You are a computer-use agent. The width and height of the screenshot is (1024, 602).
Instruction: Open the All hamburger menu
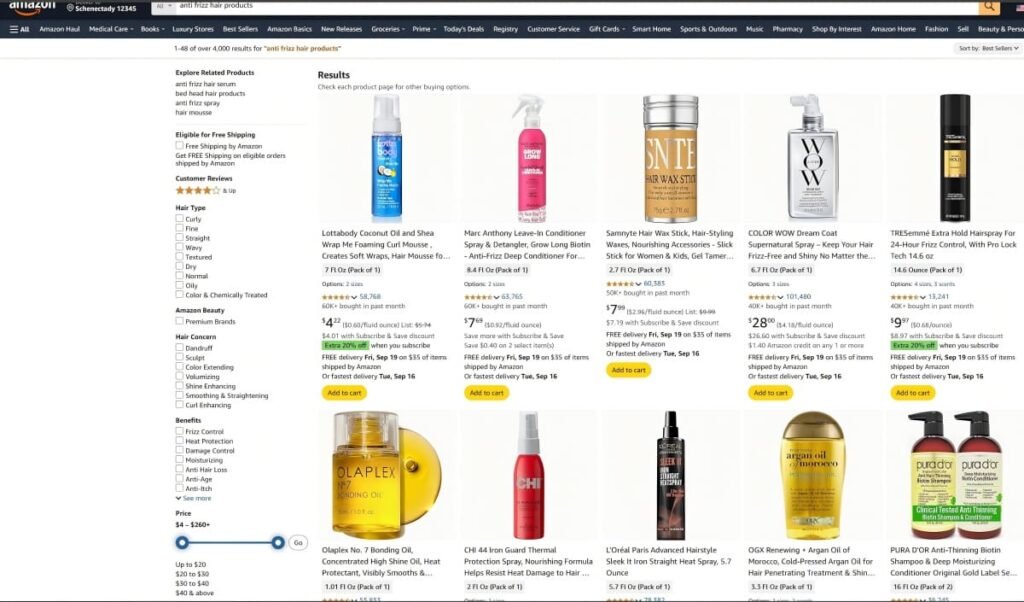click(x=19, y=29)
